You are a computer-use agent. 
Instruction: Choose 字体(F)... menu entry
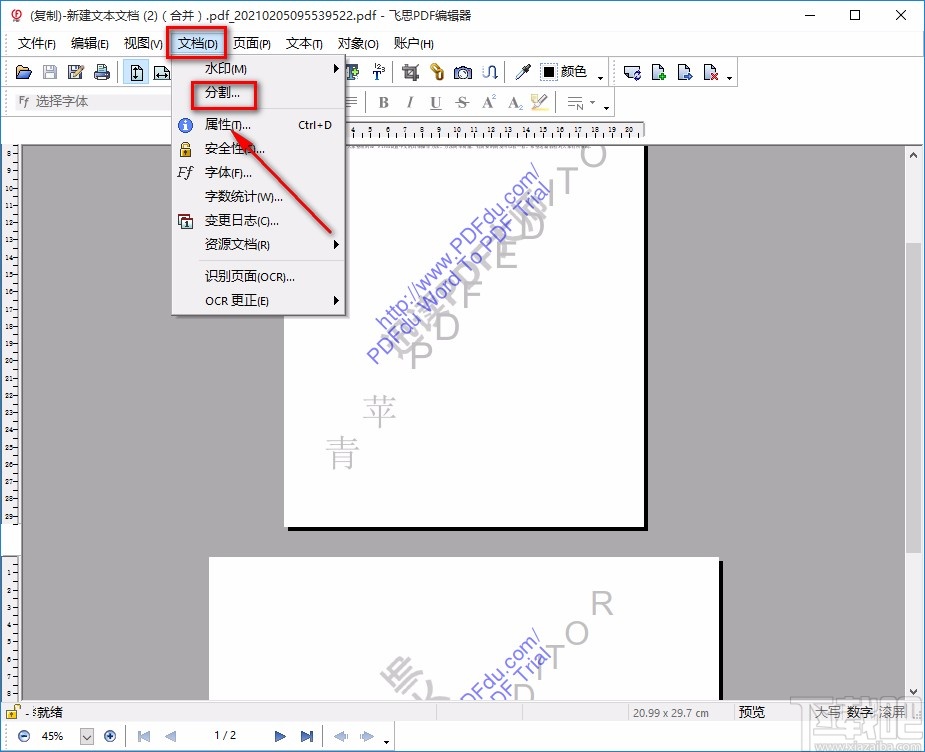[258, 173]
